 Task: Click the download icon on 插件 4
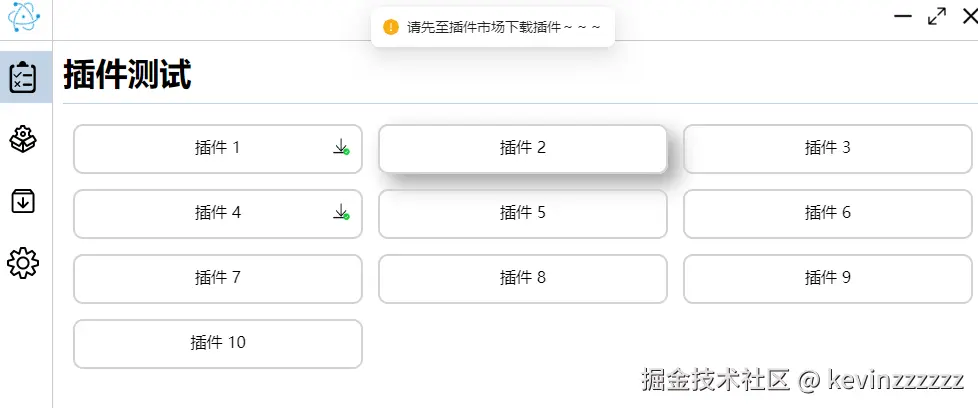(341, 212)
